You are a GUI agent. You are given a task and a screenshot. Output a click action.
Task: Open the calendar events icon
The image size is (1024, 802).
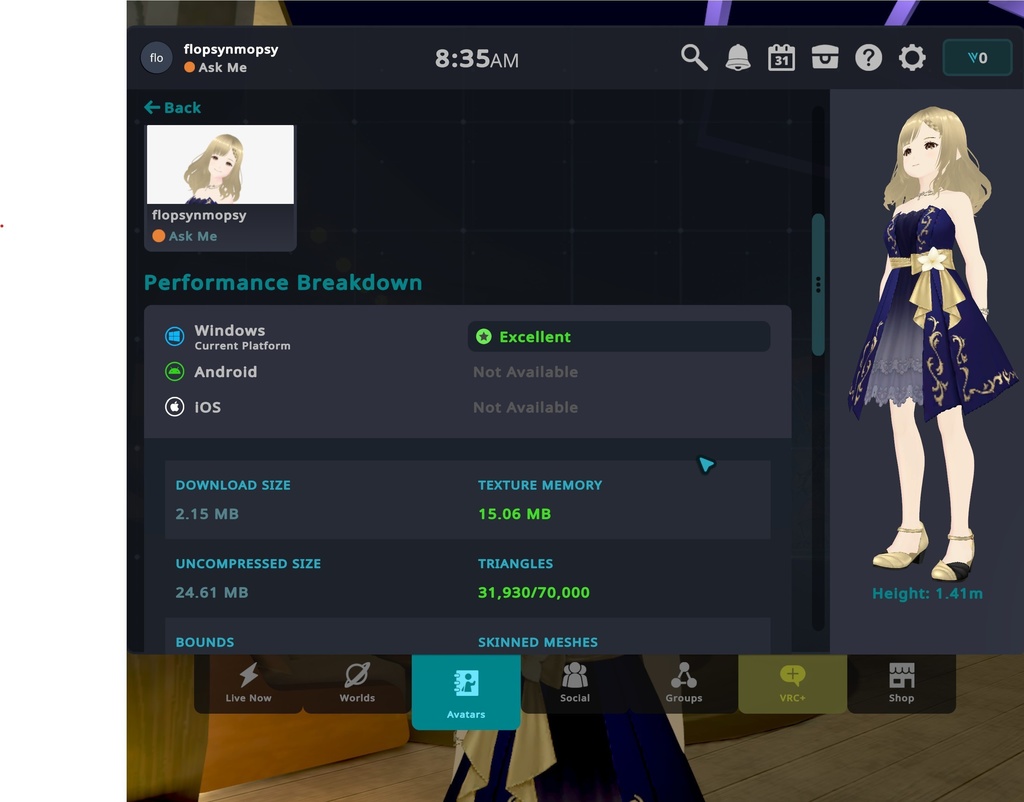[x=781, y=57]
